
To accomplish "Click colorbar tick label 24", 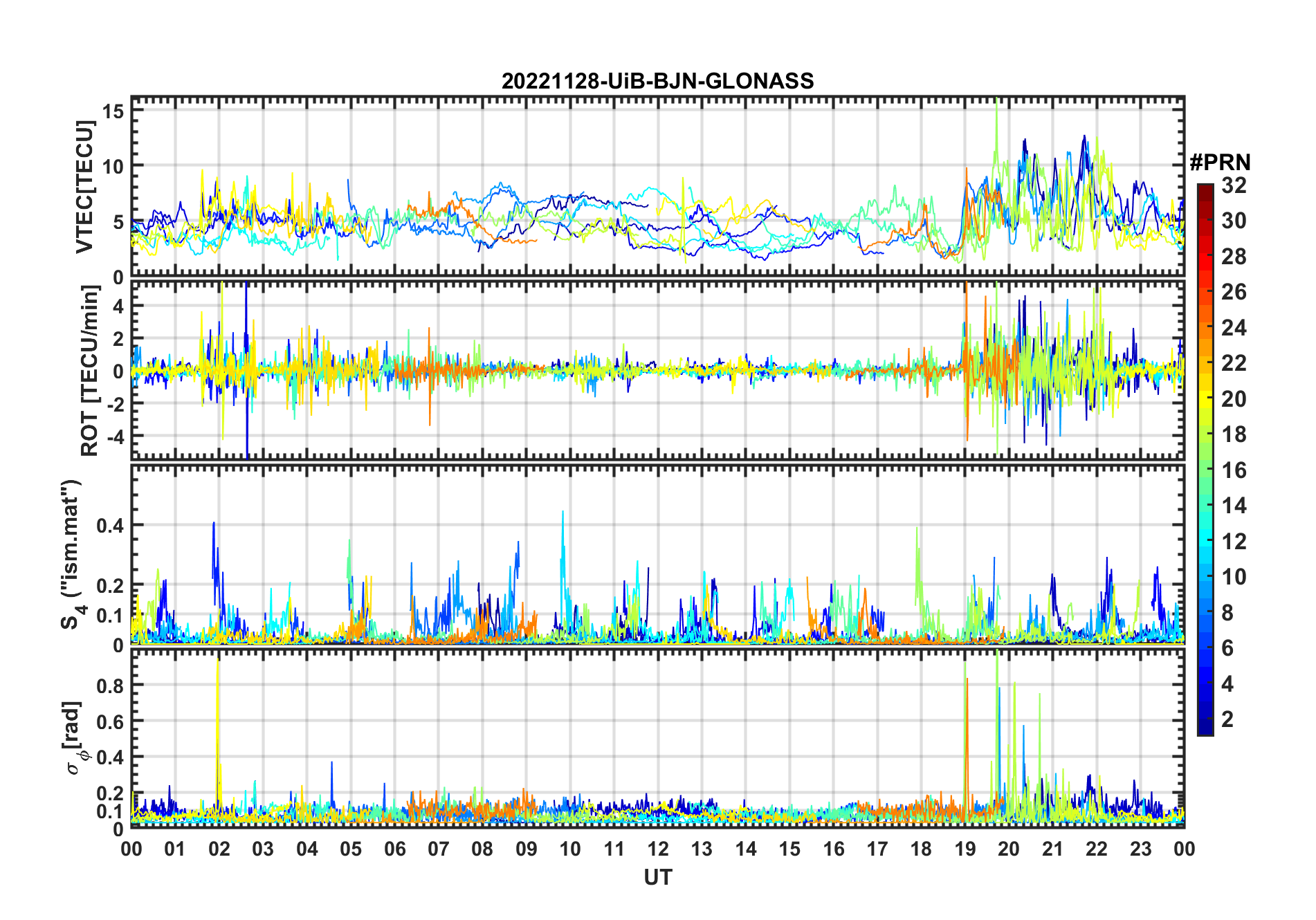I will (x=1234, y=328).
